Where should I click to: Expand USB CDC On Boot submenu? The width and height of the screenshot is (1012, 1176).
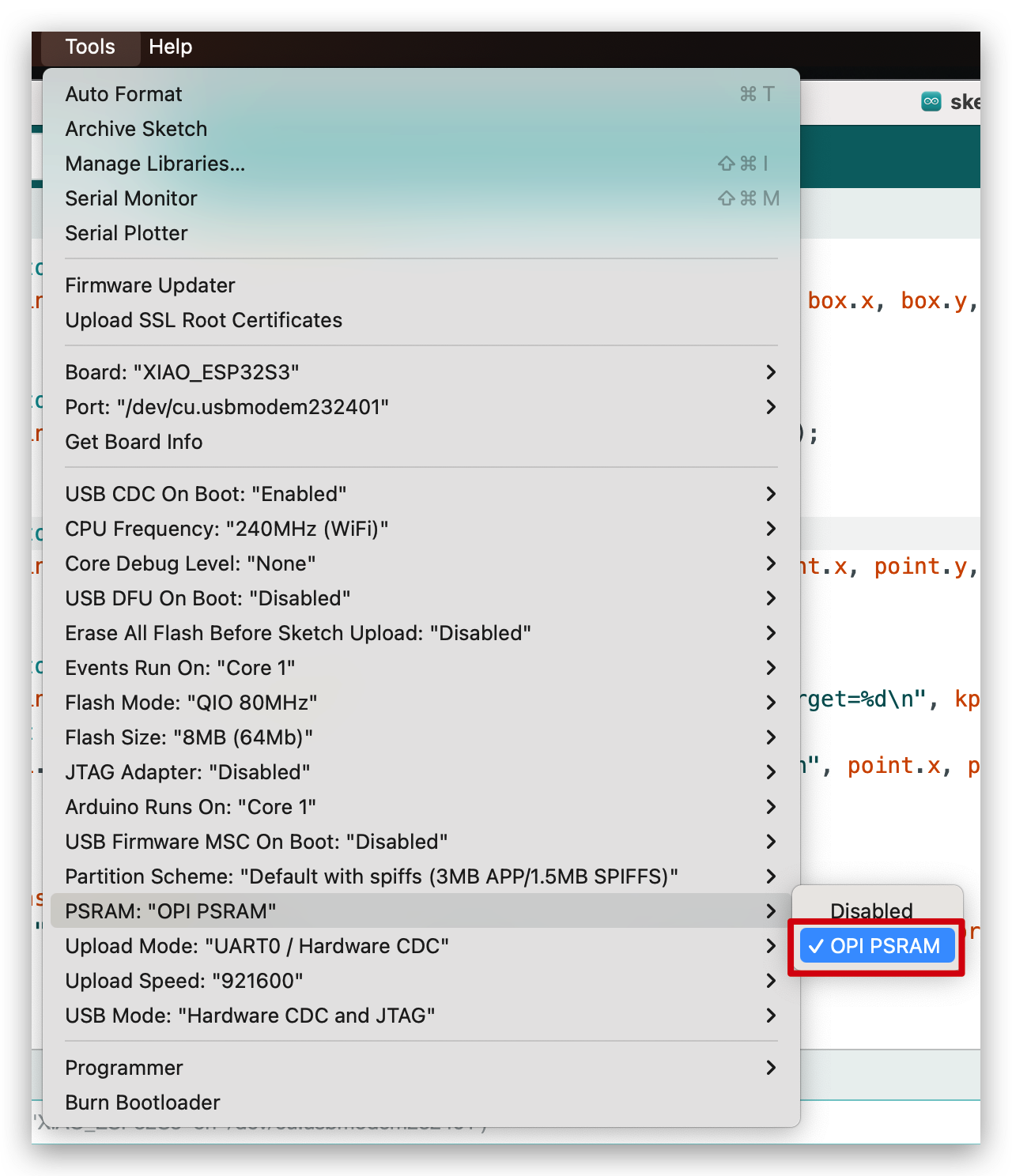point(421,494)
